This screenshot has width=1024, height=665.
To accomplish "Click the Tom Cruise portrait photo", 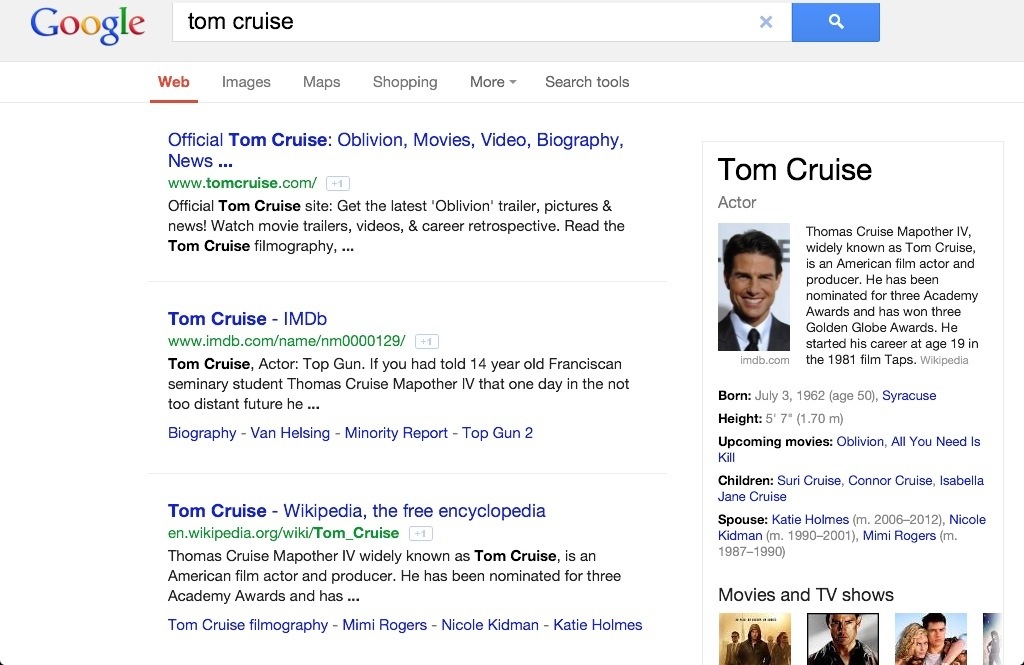I will click(x=754, y=287).
